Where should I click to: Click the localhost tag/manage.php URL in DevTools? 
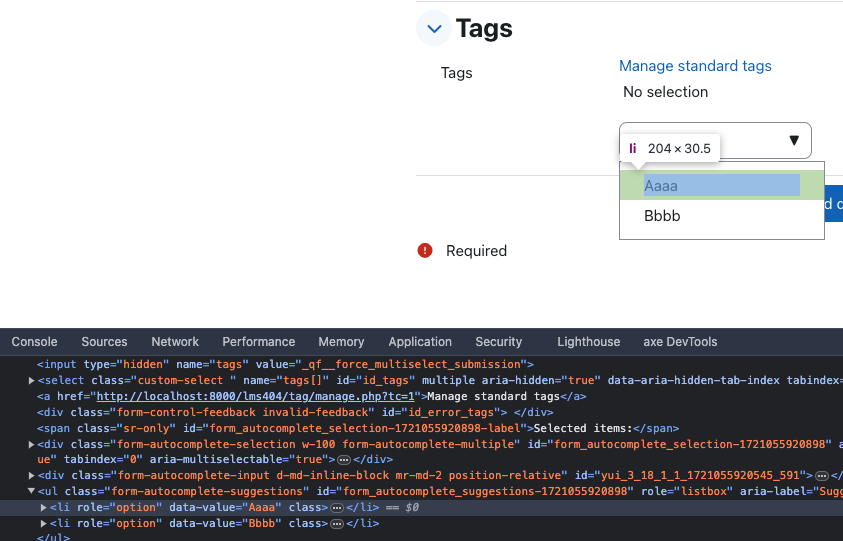(x=255, y=396)
